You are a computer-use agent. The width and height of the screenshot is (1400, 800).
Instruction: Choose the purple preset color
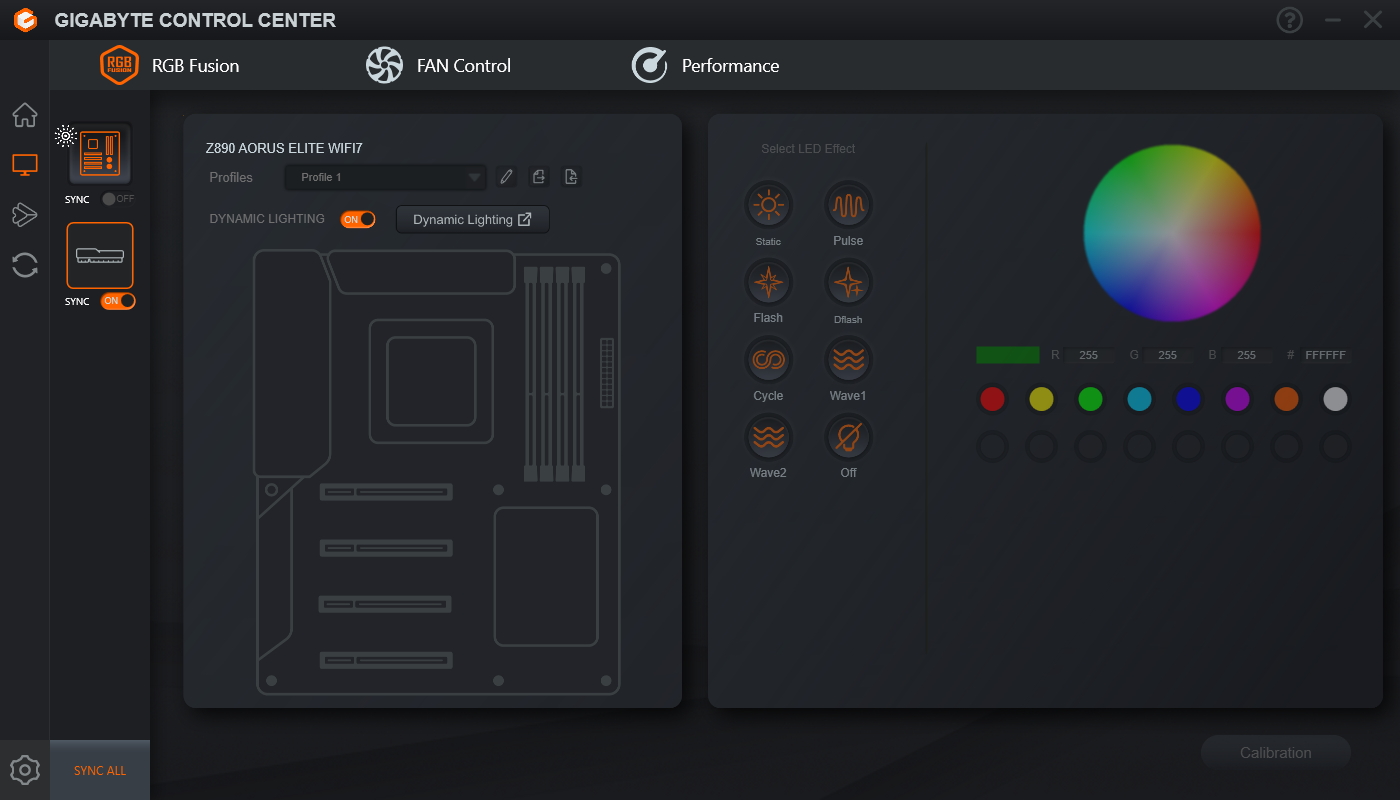point(1237,399)
